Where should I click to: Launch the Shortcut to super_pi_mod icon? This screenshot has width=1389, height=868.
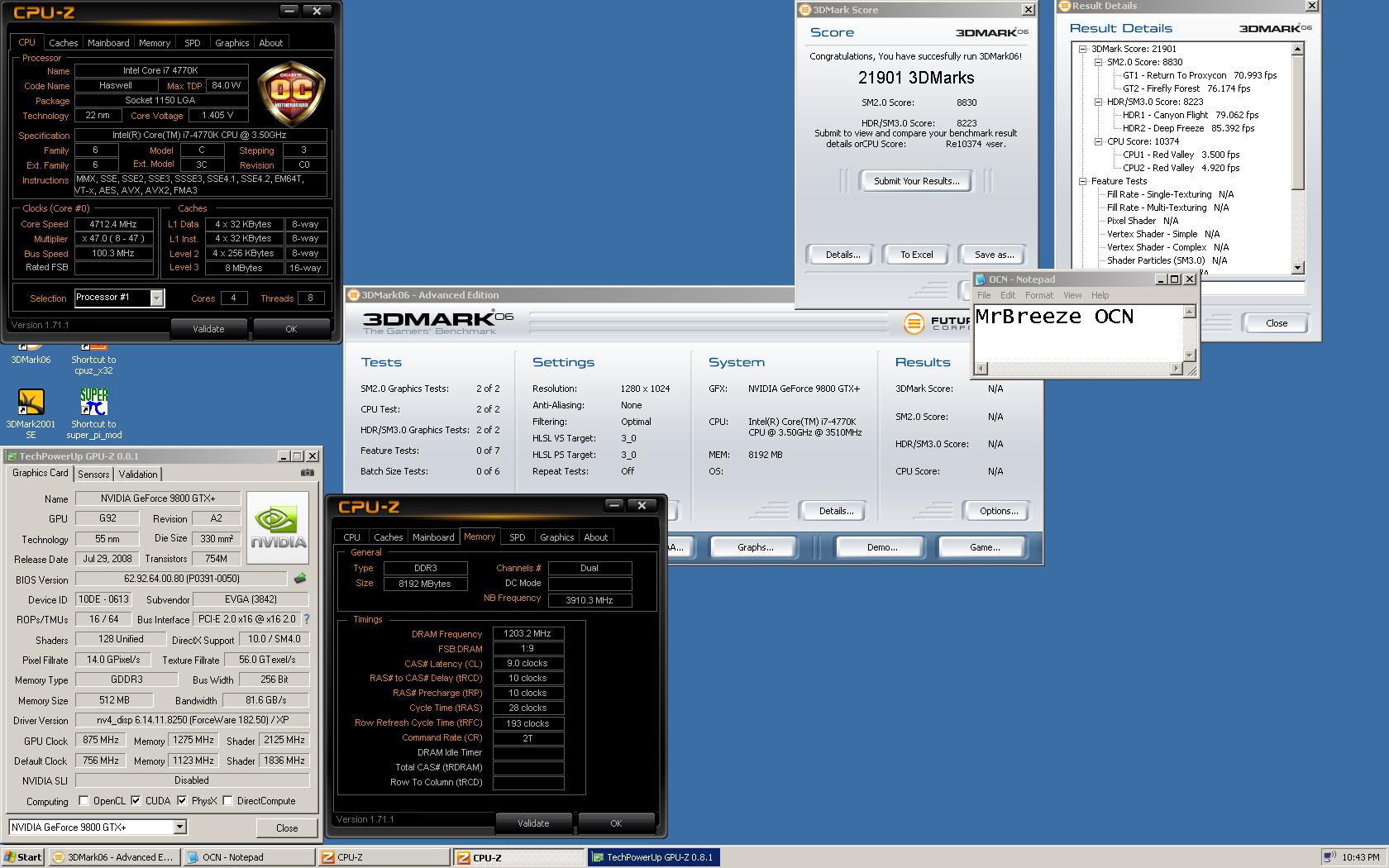pyautogui.click(x=93, y=413)
